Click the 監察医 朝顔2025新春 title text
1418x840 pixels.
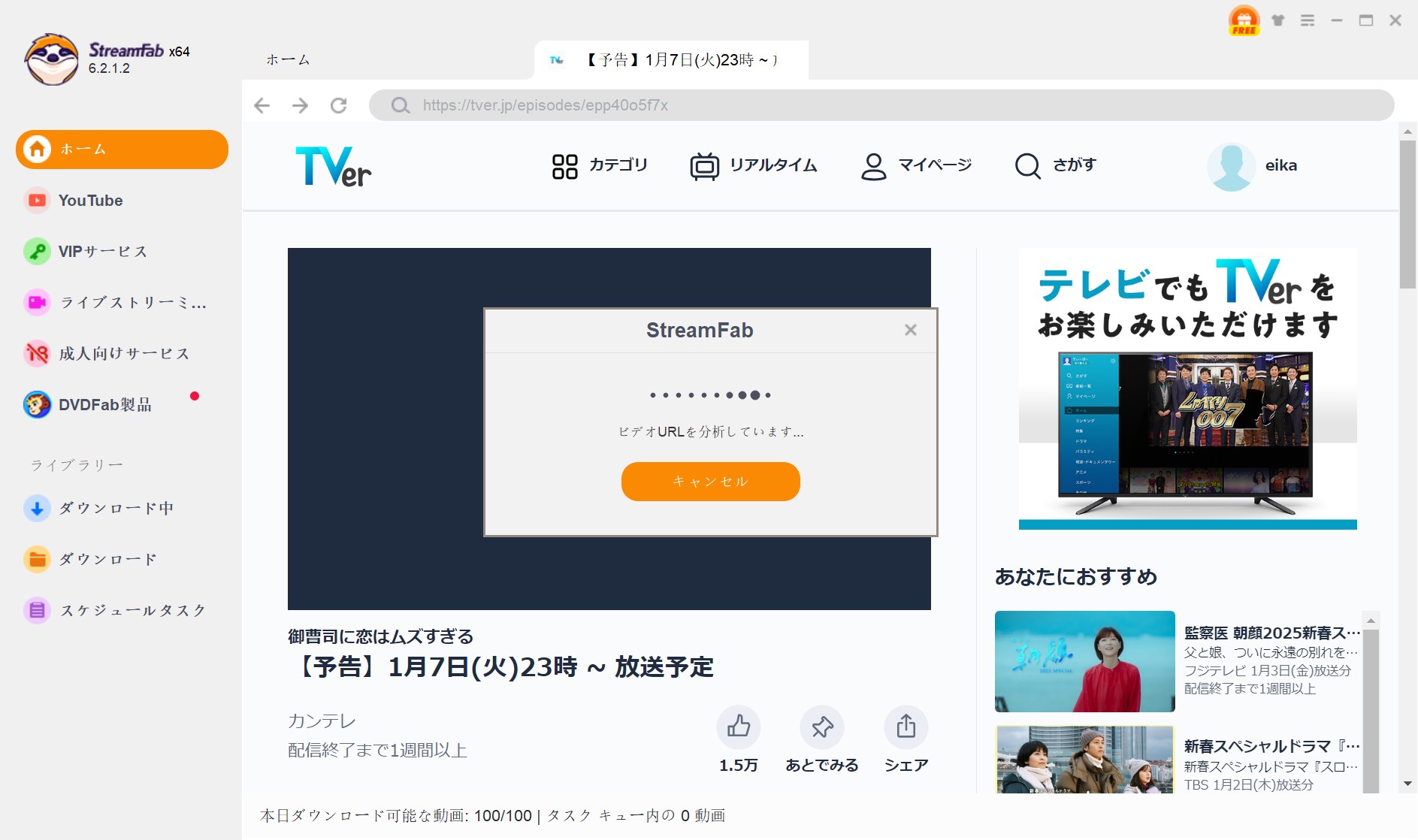pyautogui.click(x=1272, y=633)
